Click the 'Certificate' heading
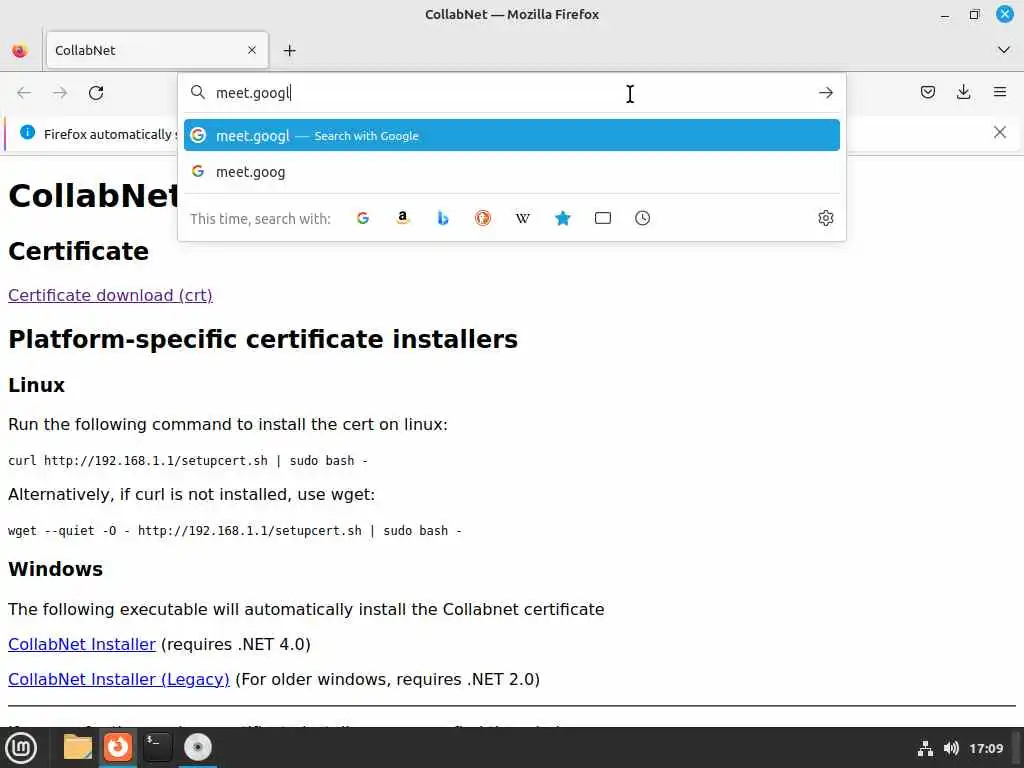The width and height of the screenshot is (1024, 768). point(78,251)
